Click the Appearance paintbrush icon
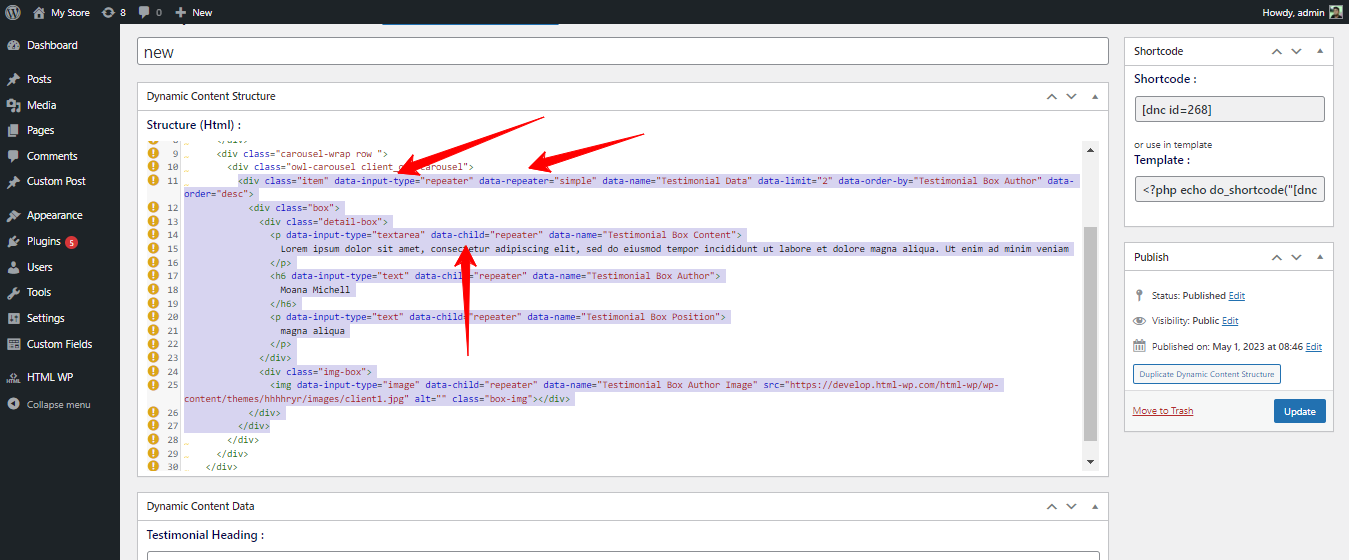The height and width of the screenshot is (560, 1349). click(14, 215)
